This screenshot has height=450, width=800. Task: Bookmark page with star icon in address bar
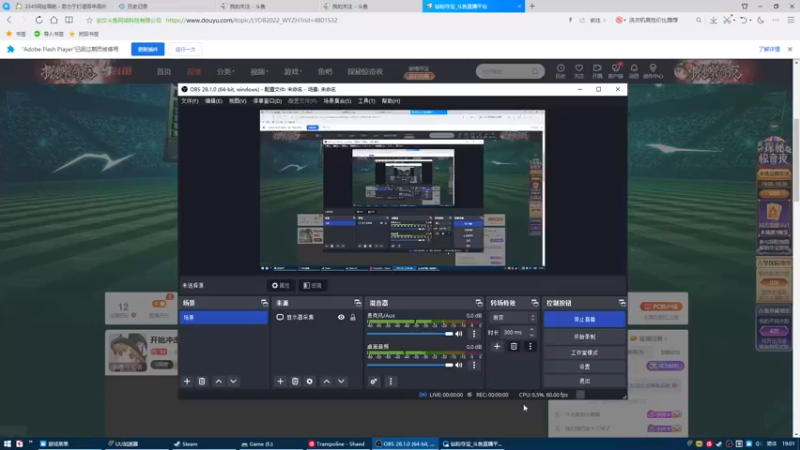[89, 20]
